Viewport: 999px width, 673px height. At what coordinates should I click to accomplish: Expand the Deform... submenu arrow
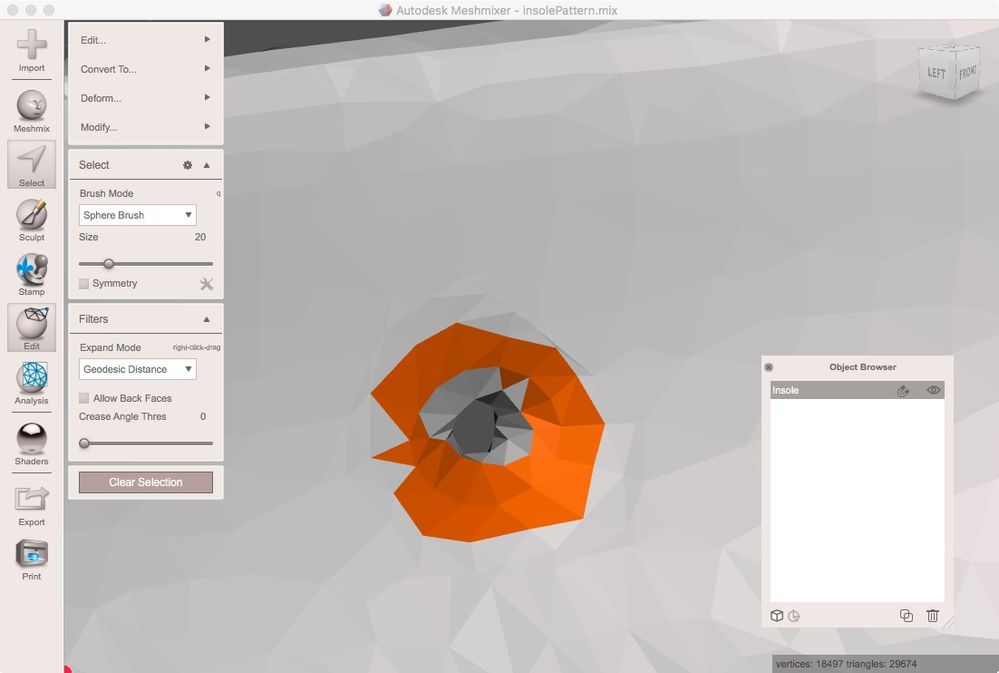207,98
